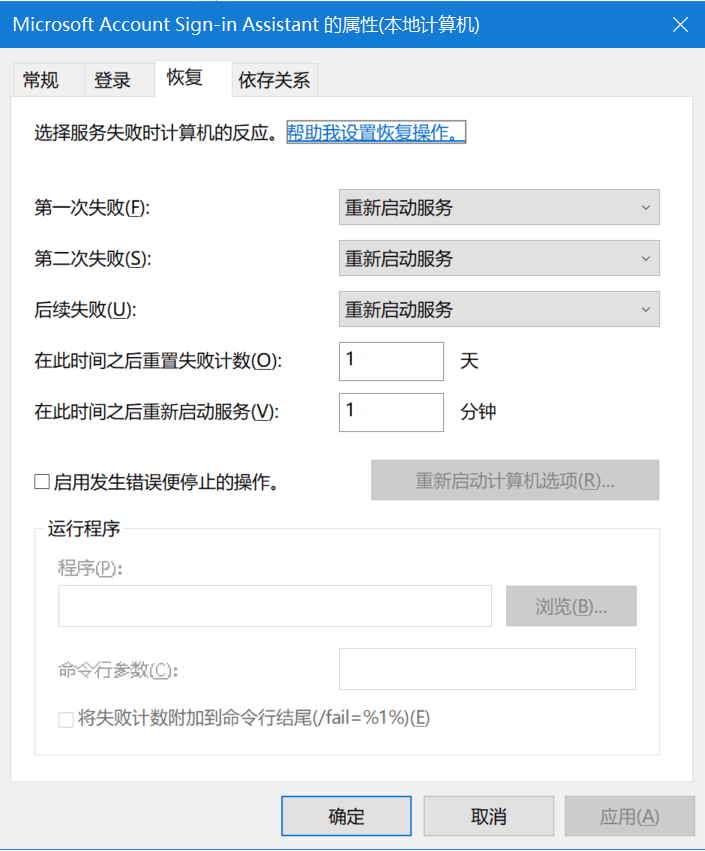Click the 命令行参数 input field
The width and height of the screenshot is (705, 851).
pyautogui.click(x=487, y=669)
